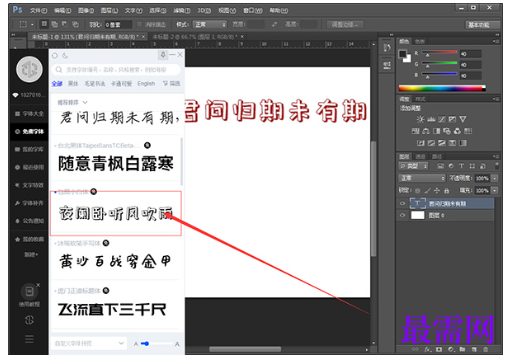Open the File menu

(39, 11)
